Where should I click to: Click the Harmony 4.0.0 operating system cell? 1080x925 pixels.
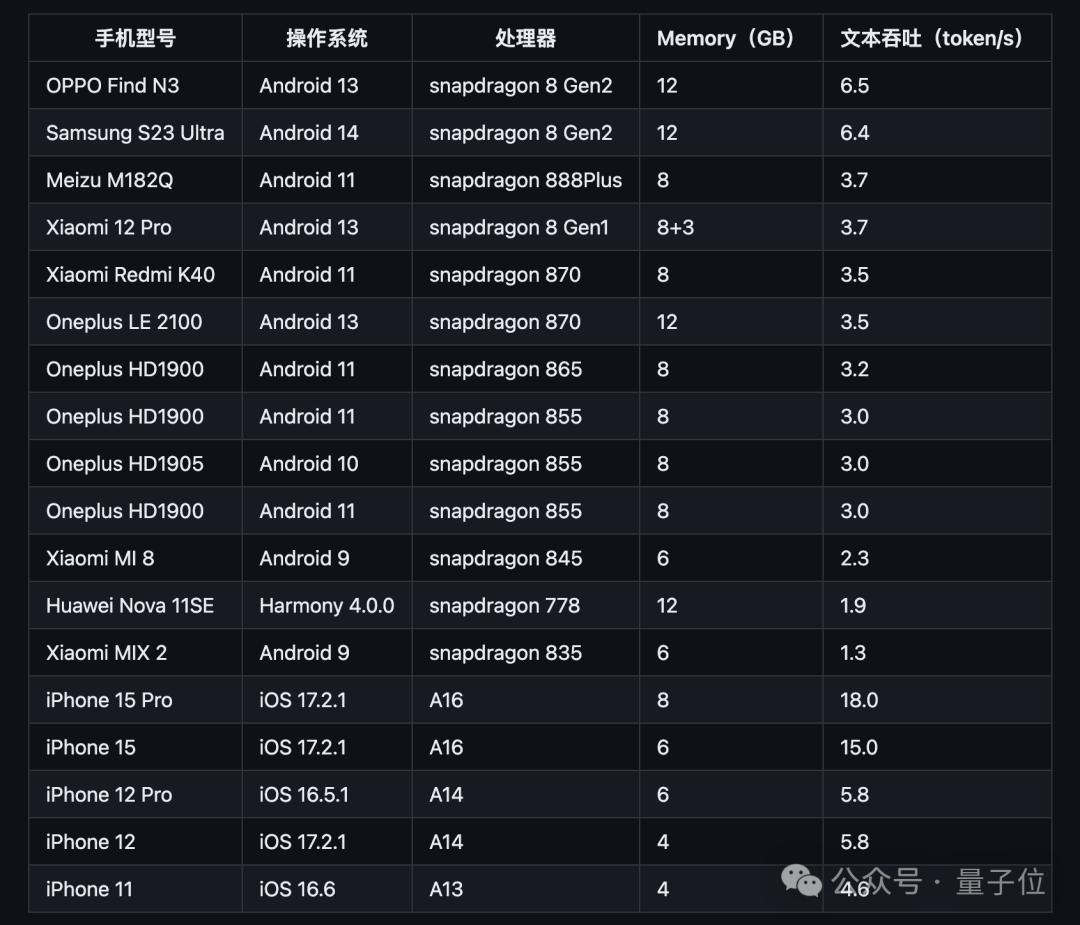pyautogui.click(x=327, y=606)
